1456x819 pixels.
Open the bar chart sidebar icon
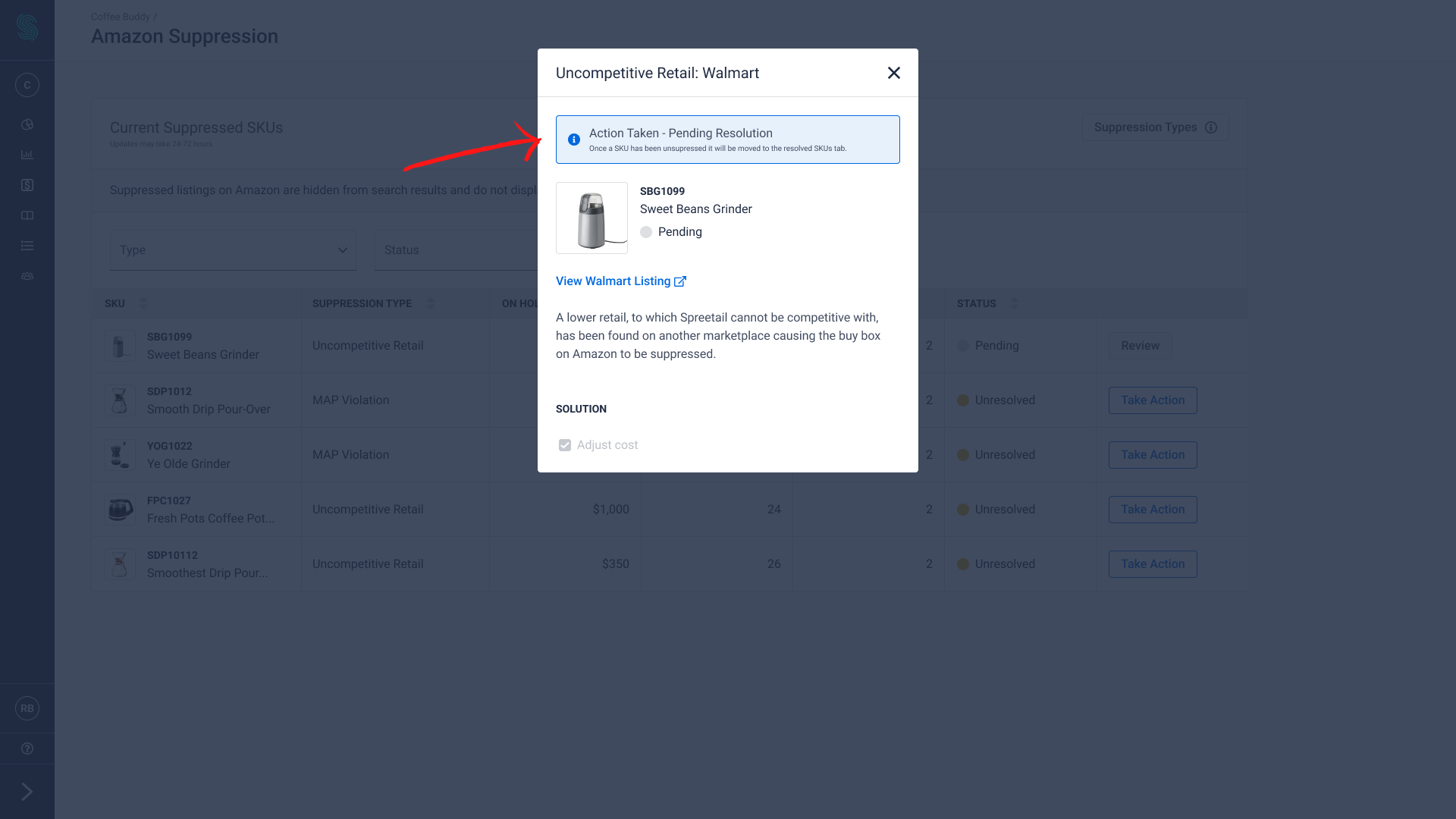pos(27,155)
